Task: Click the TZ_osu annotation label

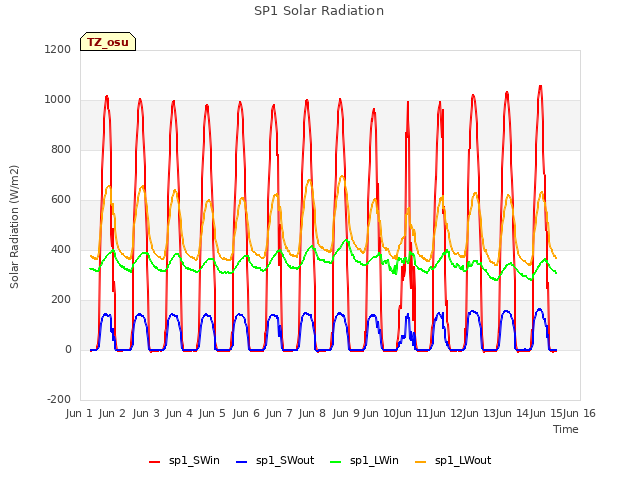Action: click(108, 42)
